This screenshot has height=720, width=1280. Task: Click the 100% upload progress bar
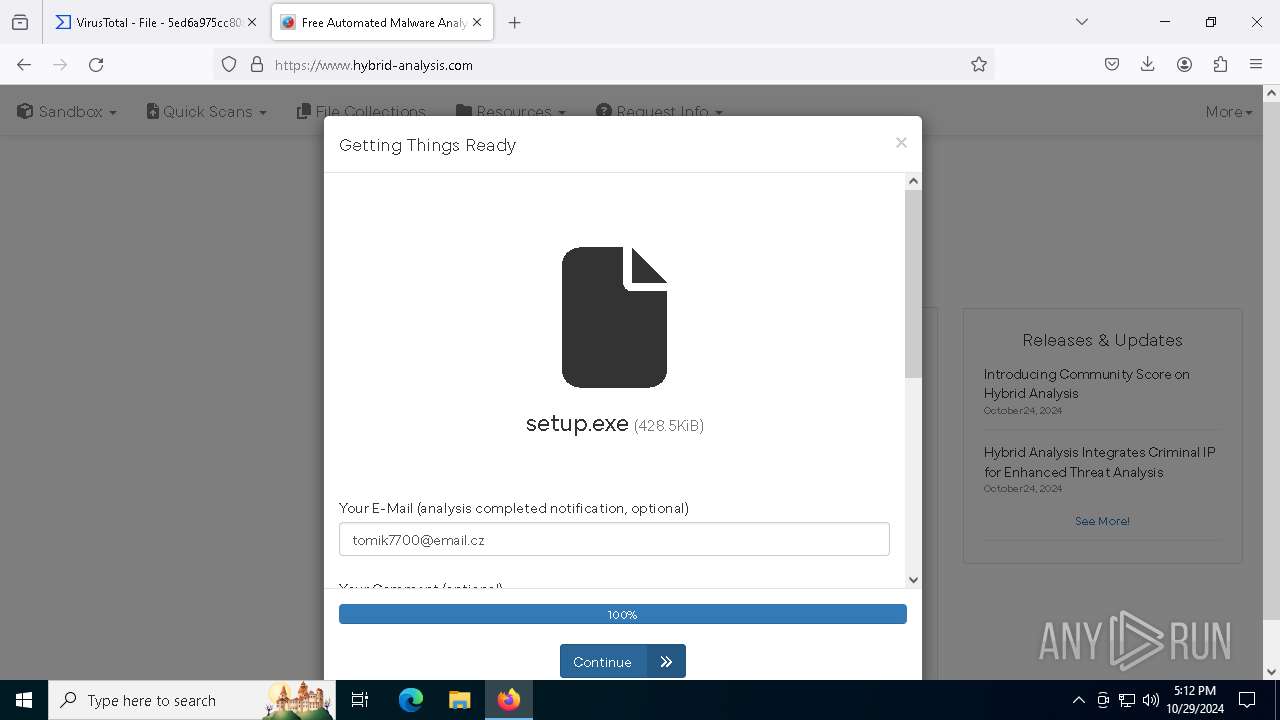pos(622,614)
